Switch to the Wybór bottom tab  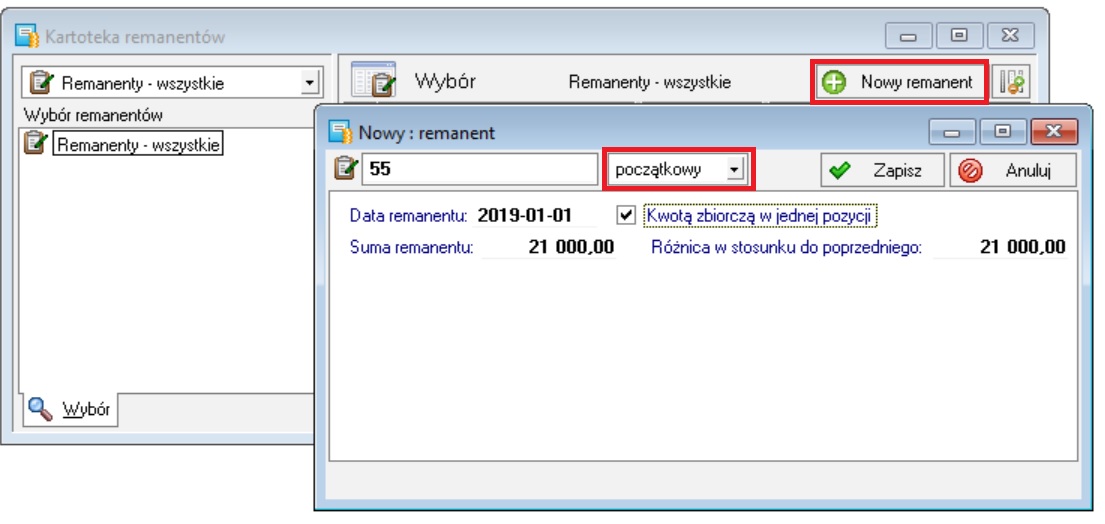pos(70,409)
